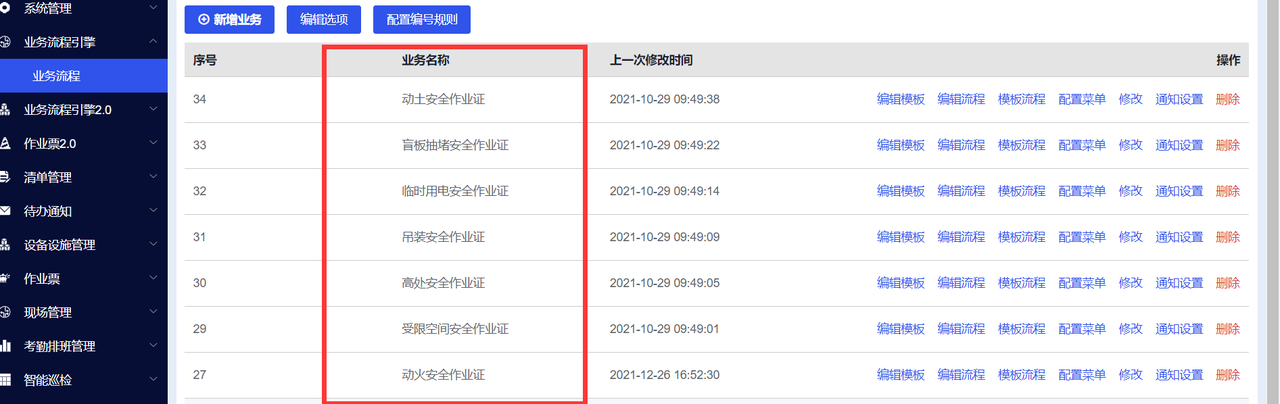Expand the 清单管理 chevron arrow

pos(152,177)
